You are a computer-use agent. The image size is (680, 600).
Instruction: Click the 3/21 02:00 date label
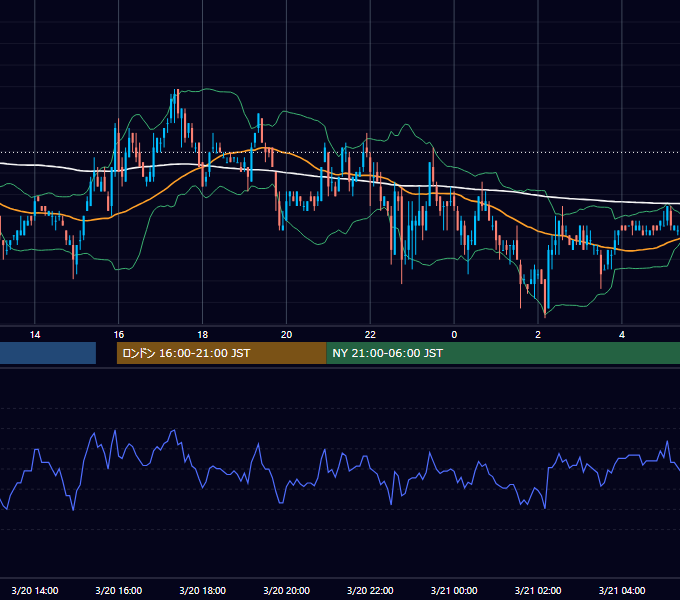coord(538,590)
